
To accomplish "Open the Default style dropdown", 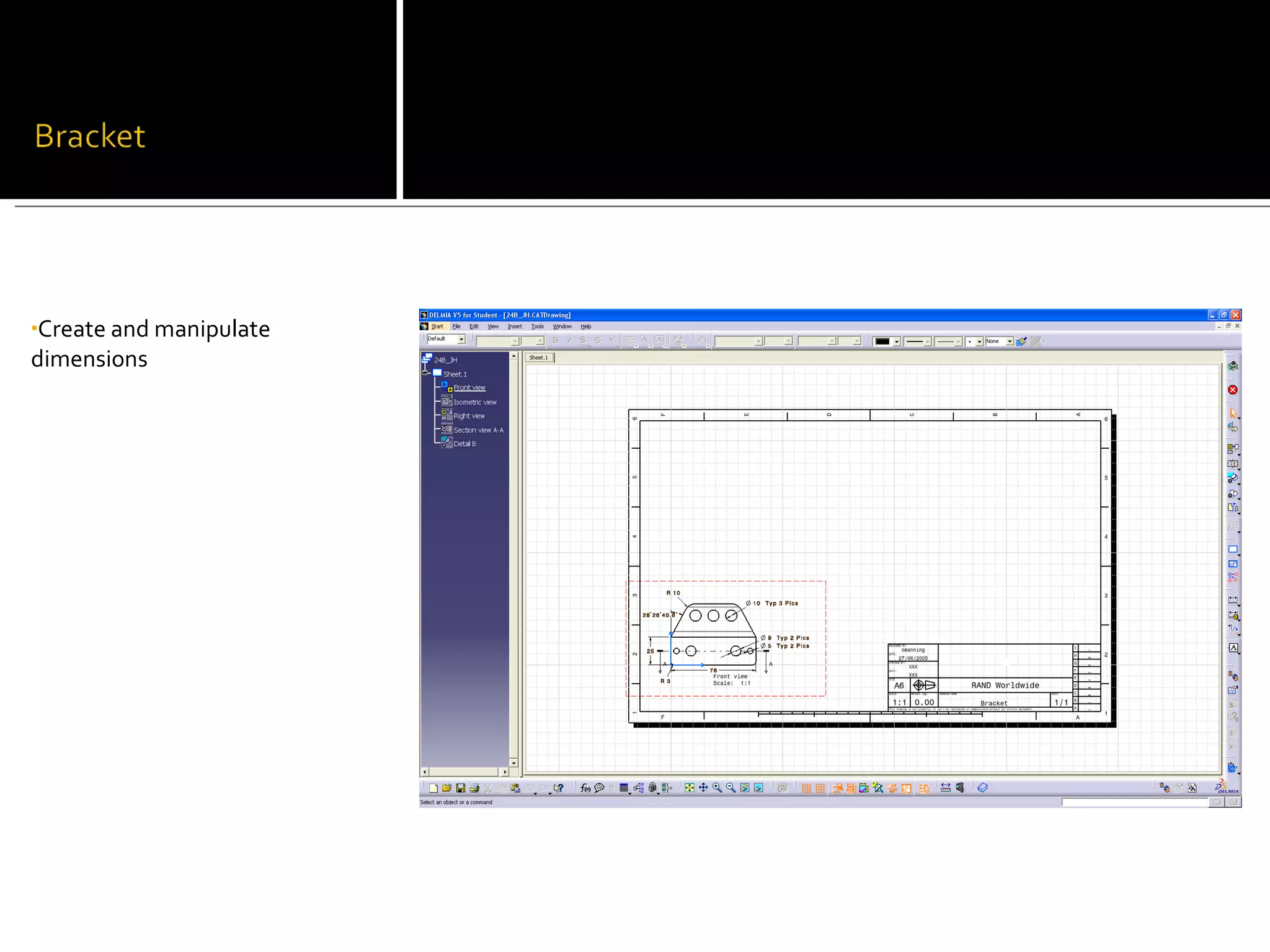I will tap(461, 340).
